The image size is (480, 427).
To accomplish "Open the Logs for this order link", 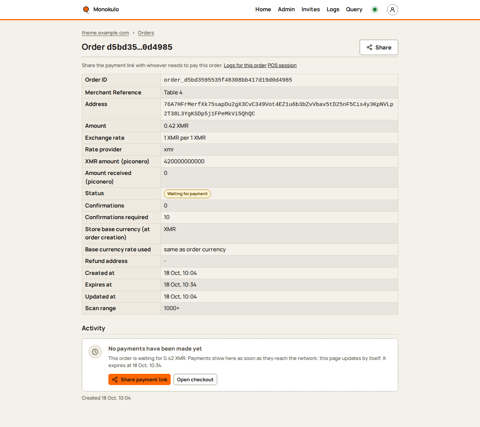I will 245,65.
